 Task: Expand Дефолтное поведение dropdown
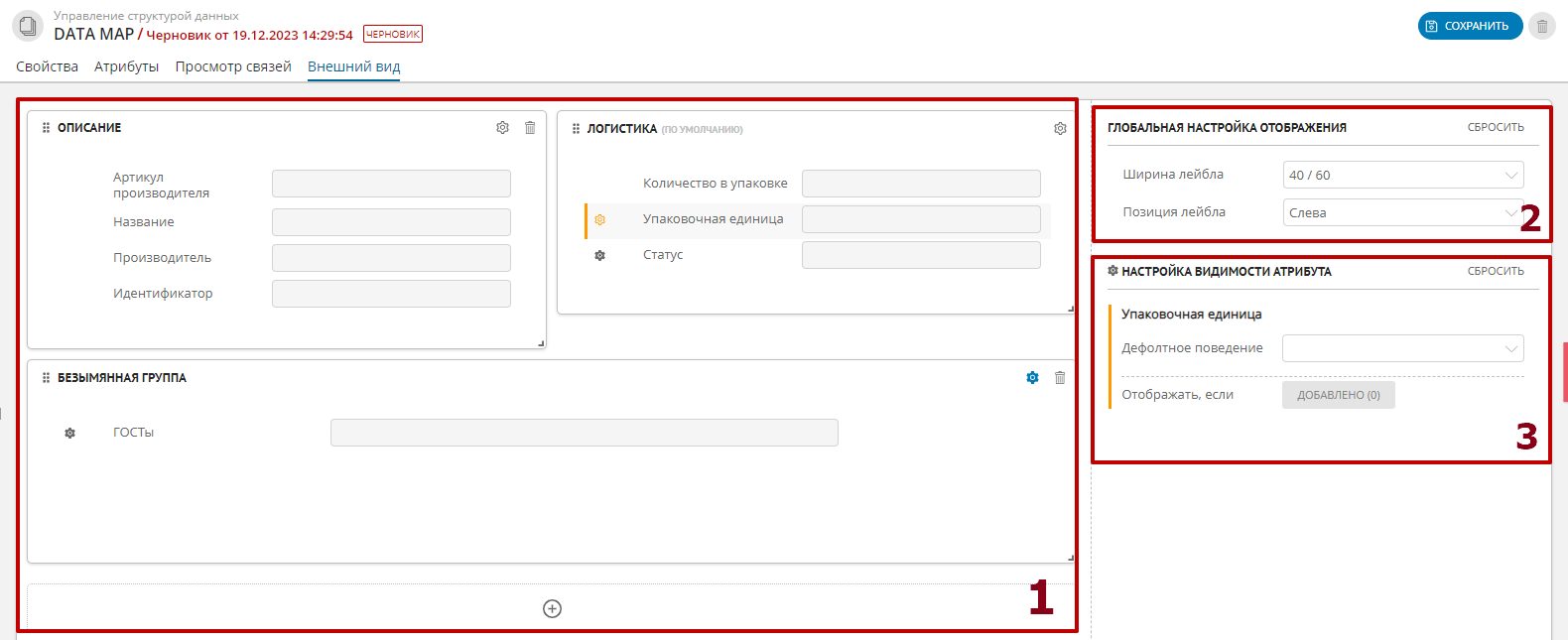1402,348
